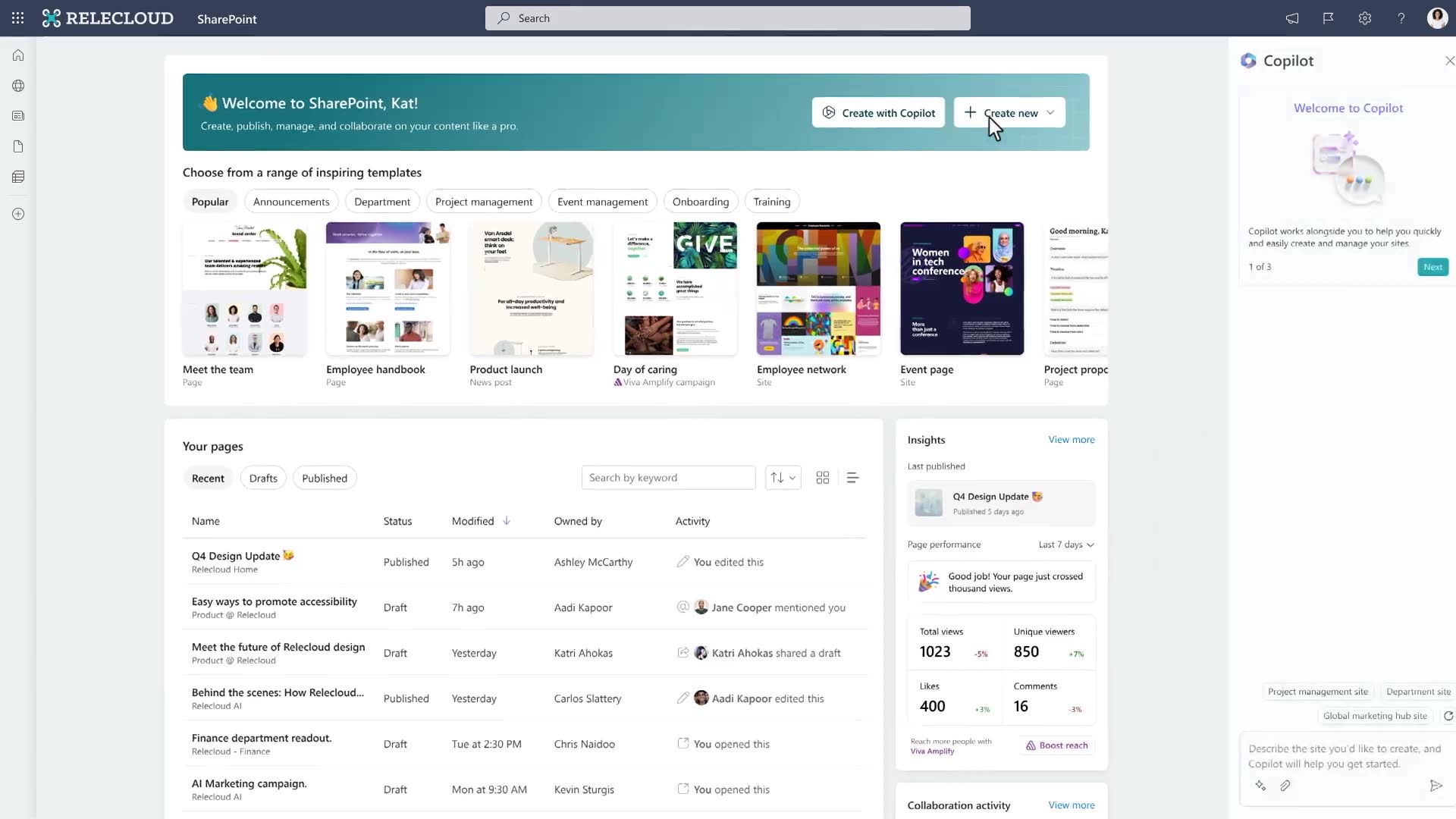This screenshot has height=819, width=1456.
Task: Click the Search by keyword field
Action: click(668, 478)
